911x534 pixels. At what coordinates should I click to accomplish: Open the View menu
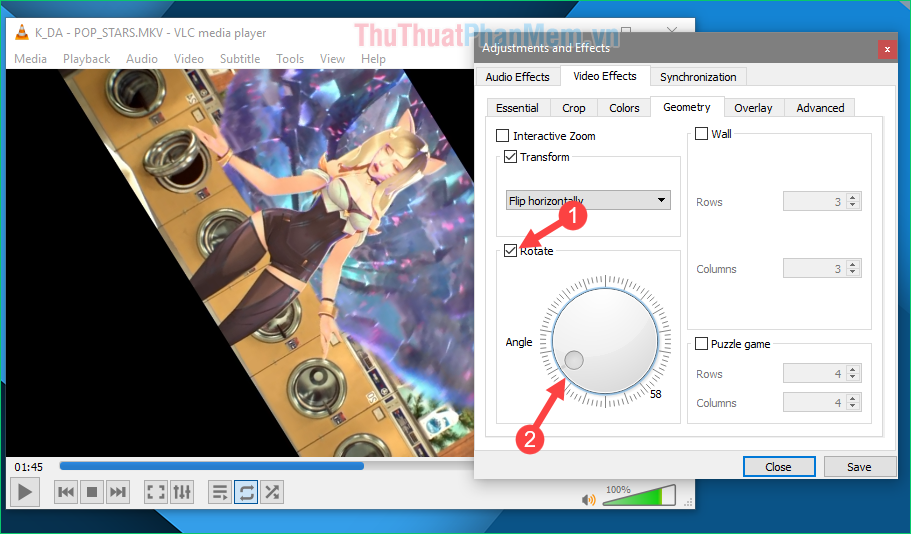click(332, 59)
